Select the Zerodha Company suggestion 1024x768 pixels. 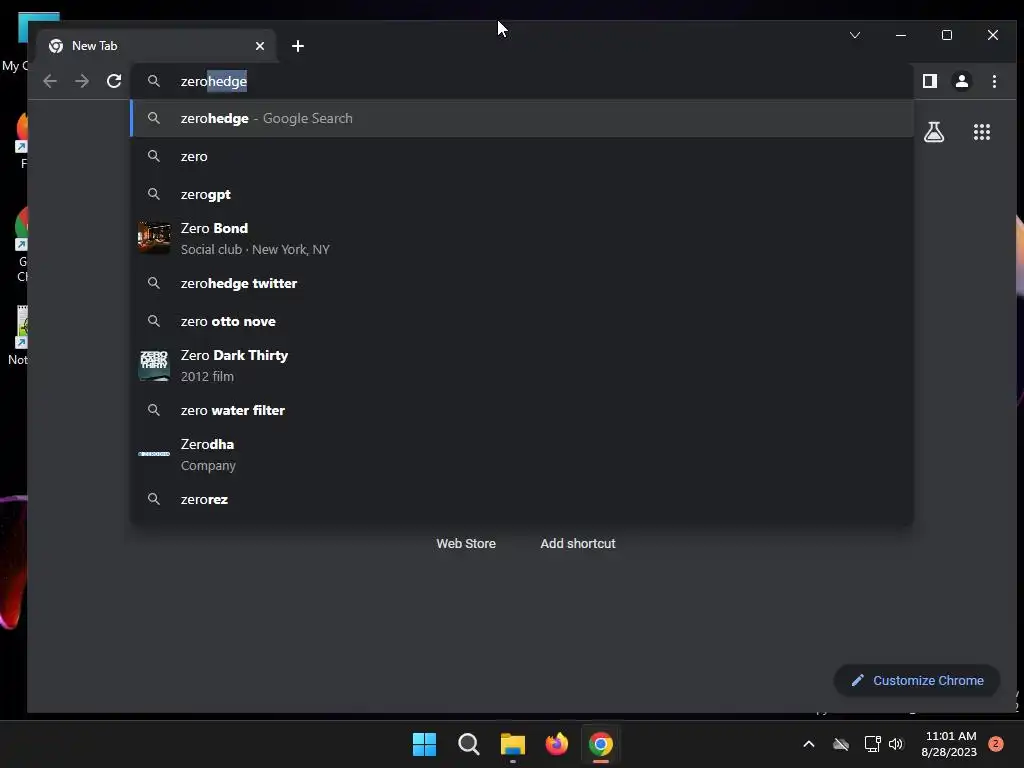point(522,454)
